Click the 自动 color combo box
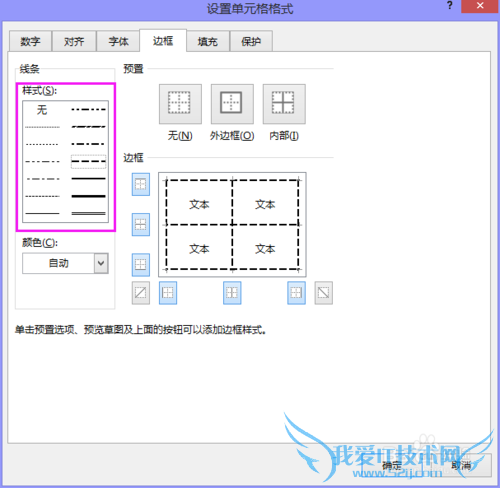Screen dimensions: 500x488 pos(65,263)
